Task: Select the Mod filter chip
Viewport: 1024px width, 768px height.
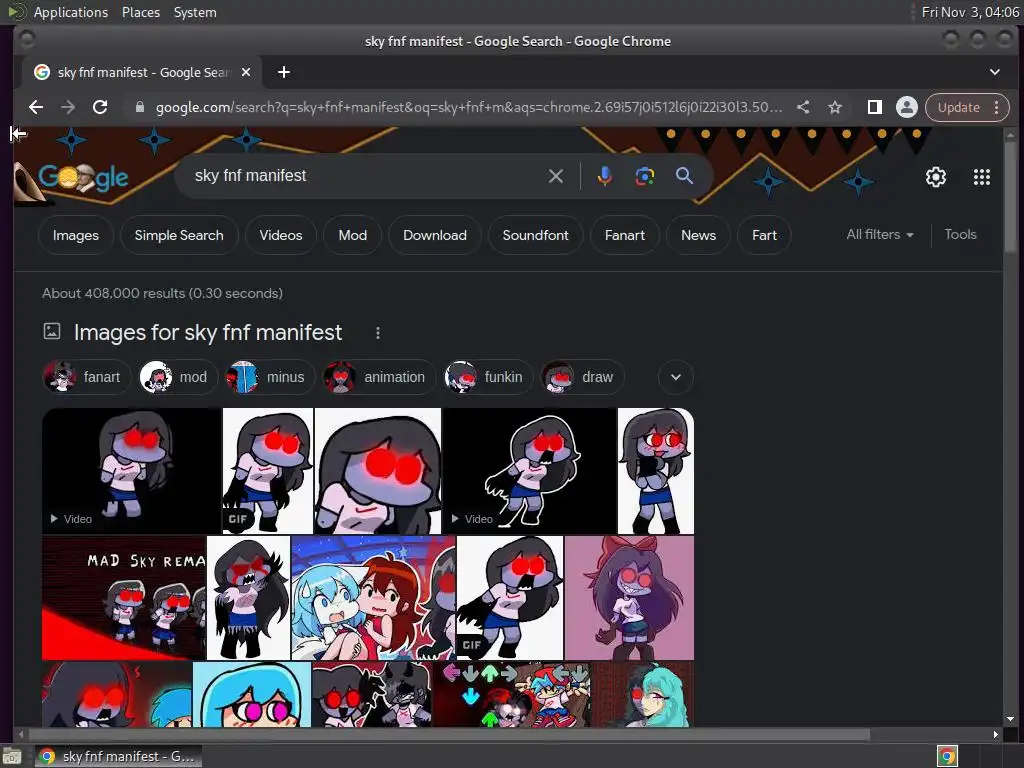Action: pos(353,235)
